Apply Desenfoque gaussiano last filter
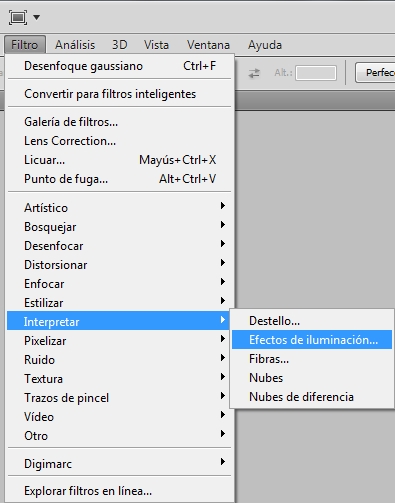Viewport: 395px width, 503px height. (x=119, y=66)
